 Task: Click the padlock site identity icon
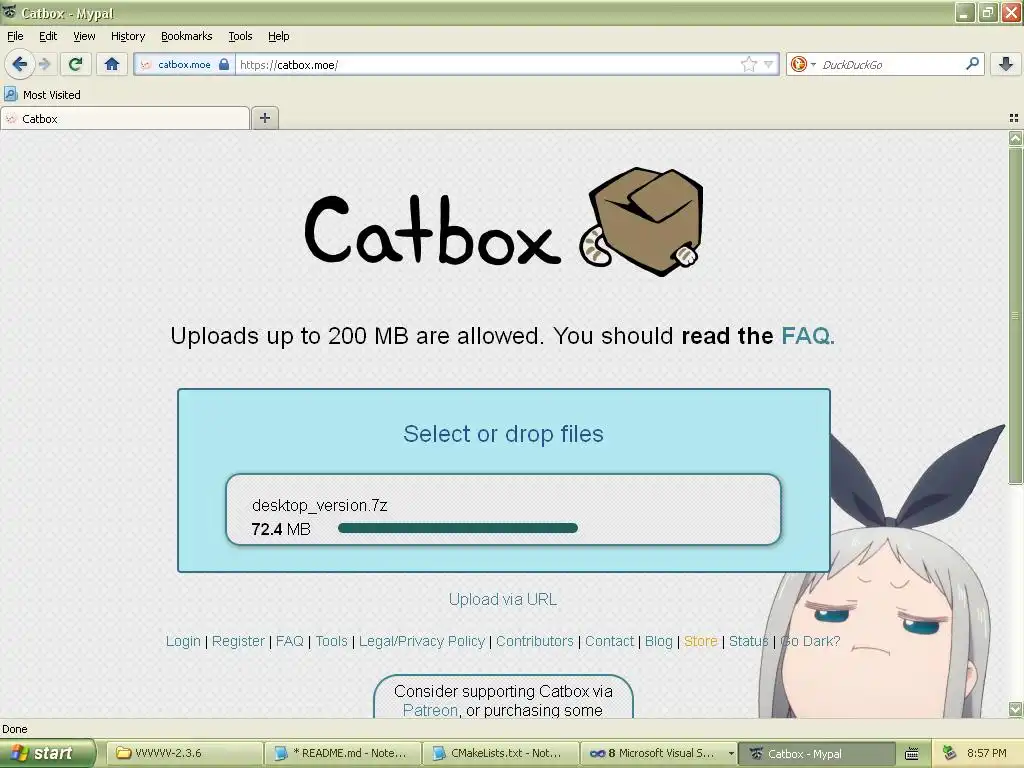point(224,64)
